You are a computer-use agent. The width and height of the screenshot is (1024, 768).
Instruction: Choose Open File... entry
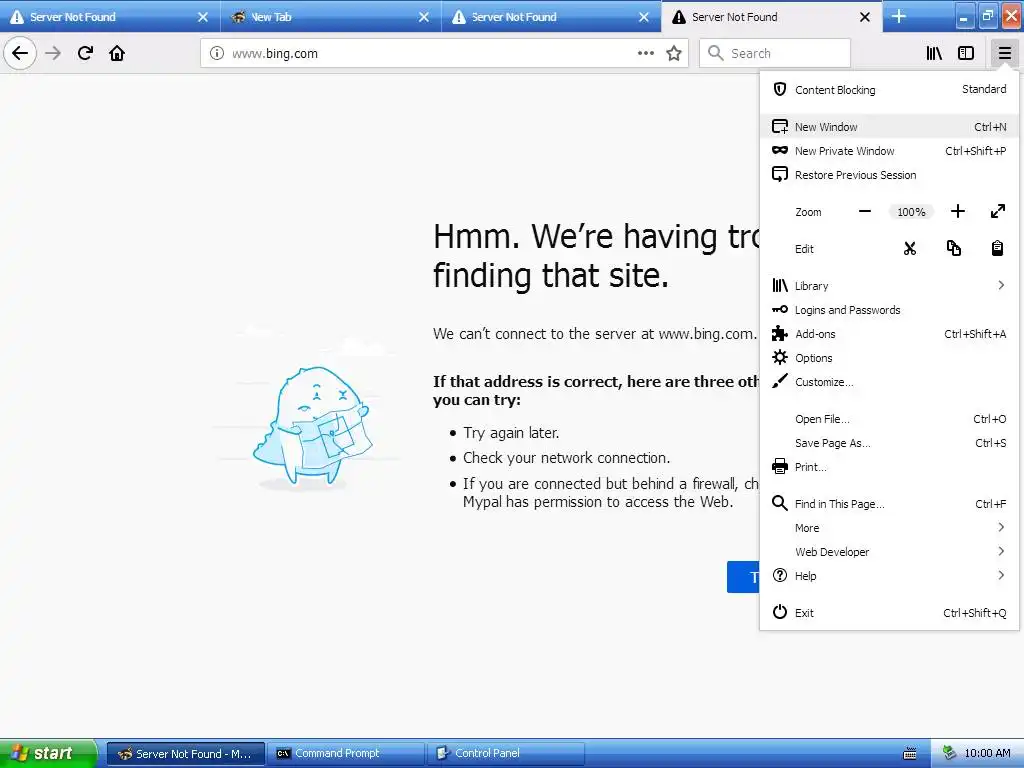[x=889, y=419]
